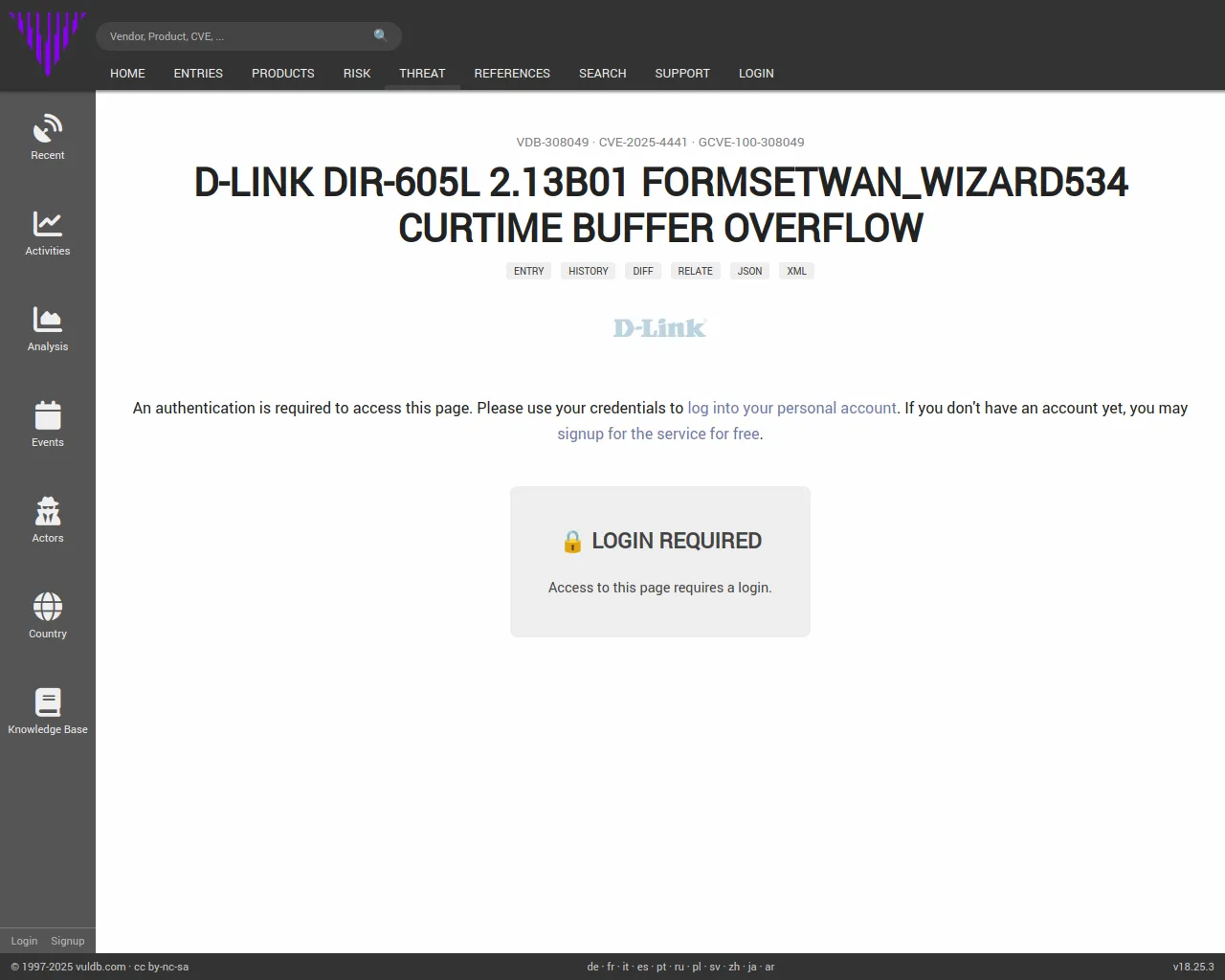
Task: Click the VulDB purple logo
Action: click(x=48, y=44)
